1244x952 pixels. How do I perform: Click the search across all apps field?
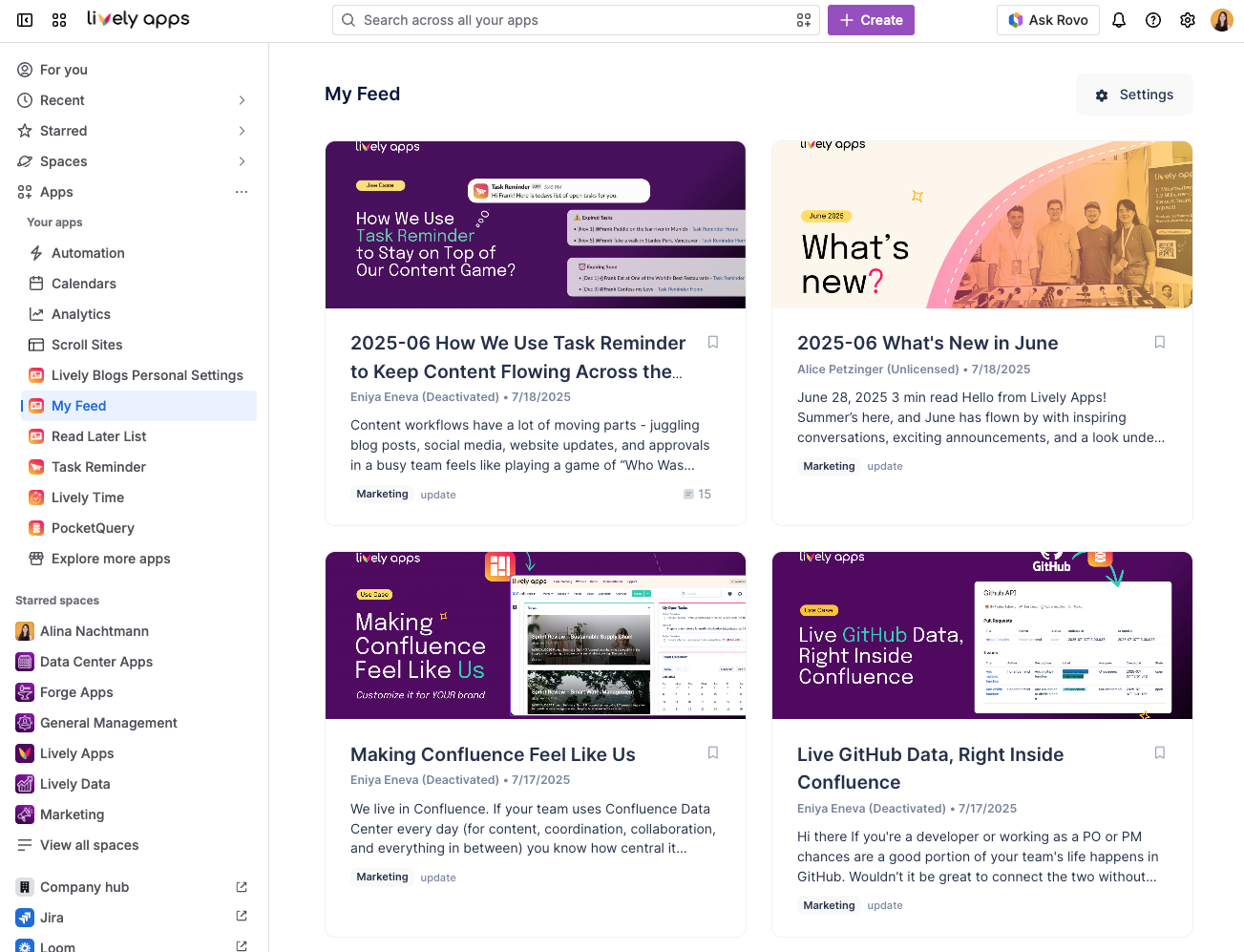(576, 20)
